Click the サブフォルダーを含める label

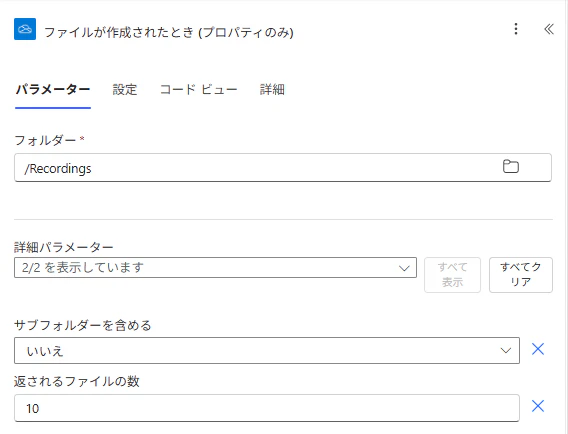83,325
